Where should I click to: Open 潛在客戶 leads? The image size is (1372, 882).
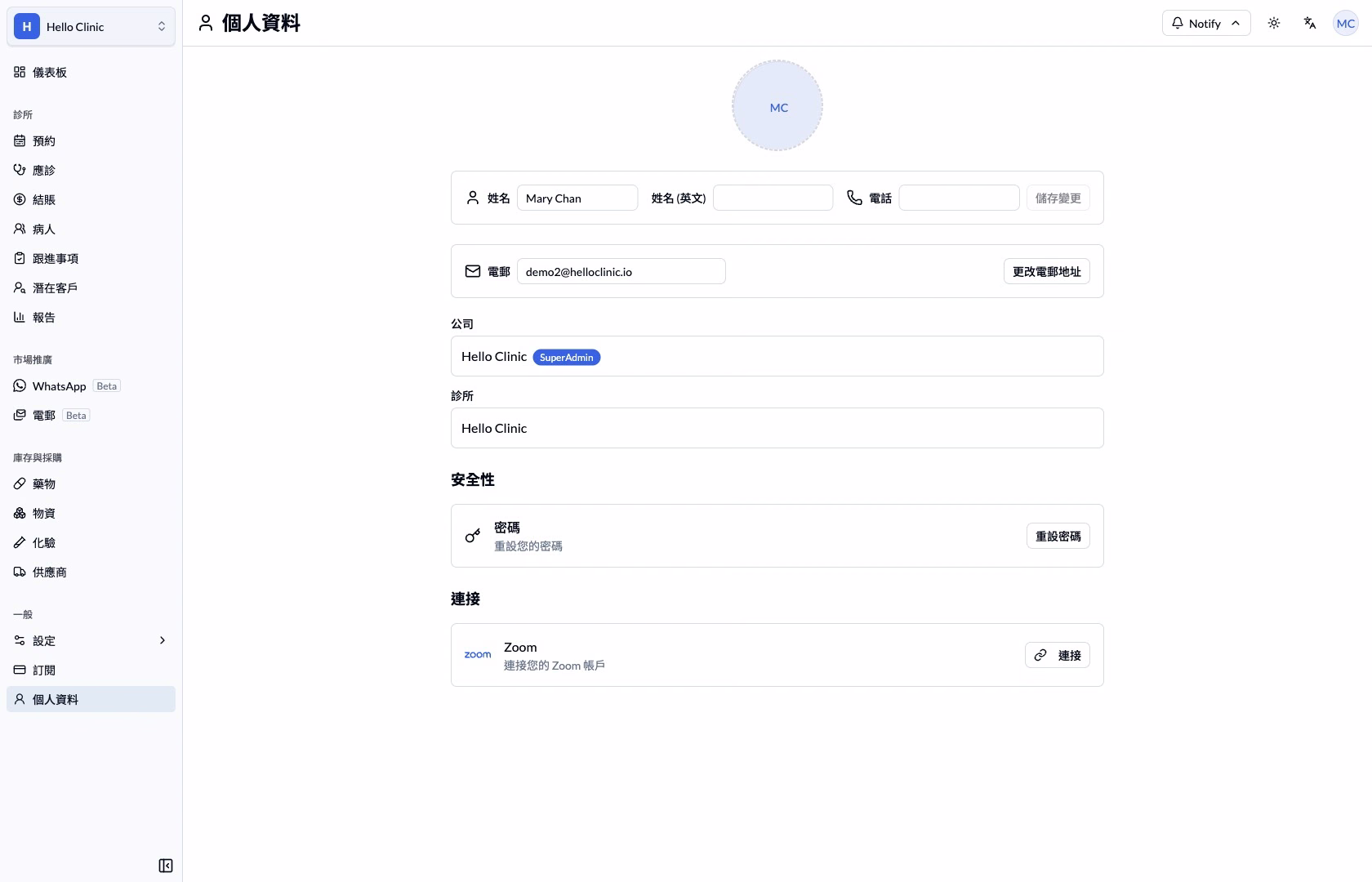click(x=91, y=287)
